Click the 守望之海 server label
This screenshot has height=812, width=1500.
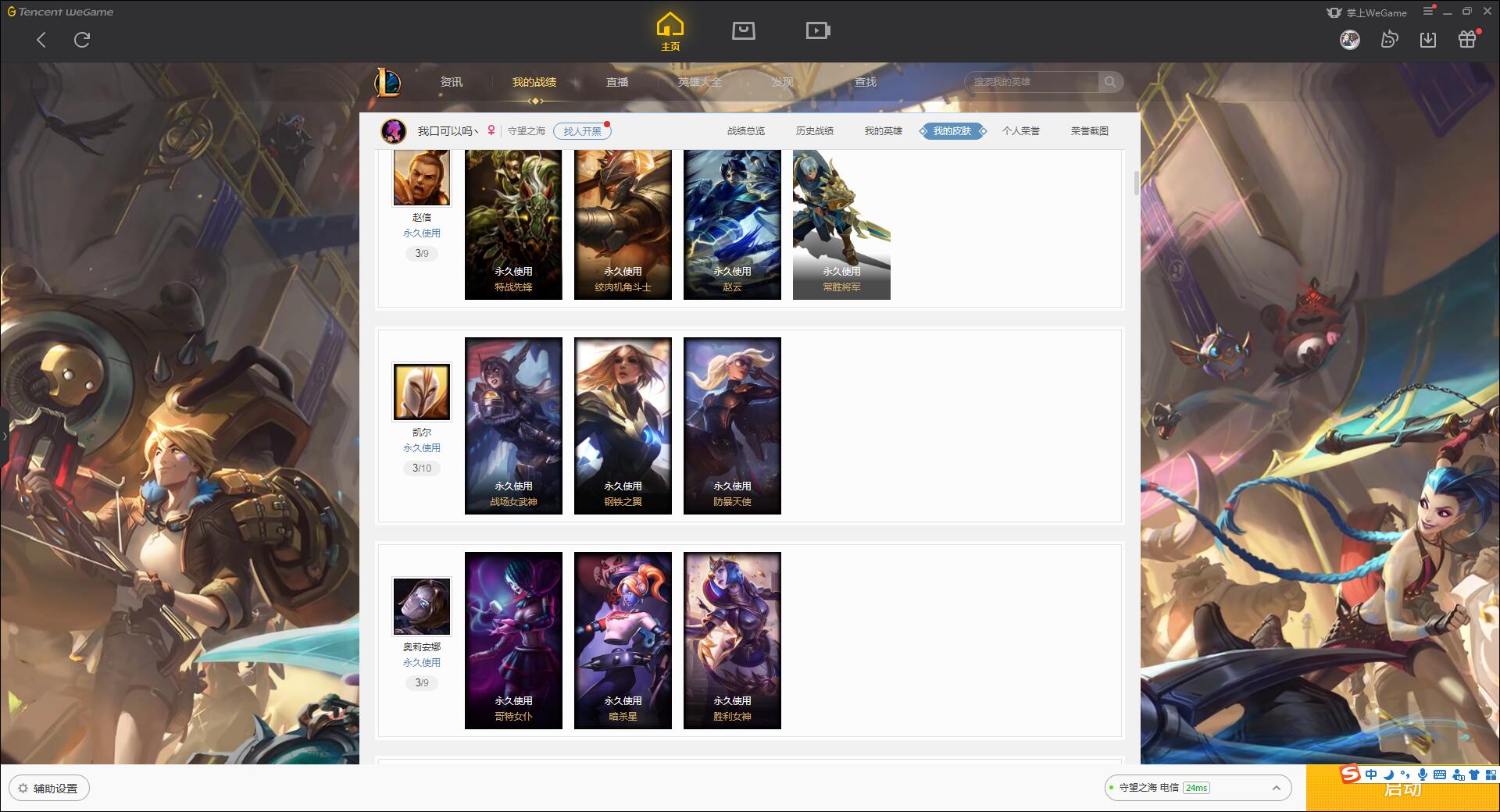(527, 131)
